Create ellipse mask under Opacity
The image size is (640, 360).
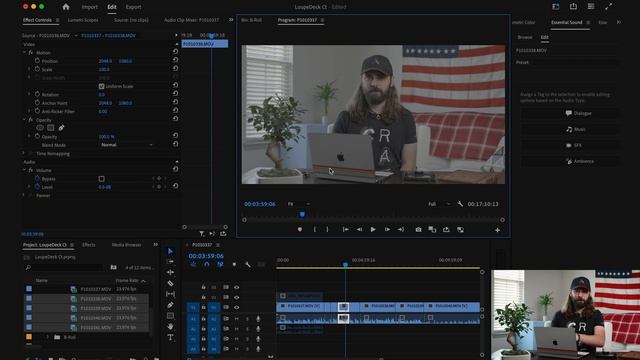coord(40,128)
